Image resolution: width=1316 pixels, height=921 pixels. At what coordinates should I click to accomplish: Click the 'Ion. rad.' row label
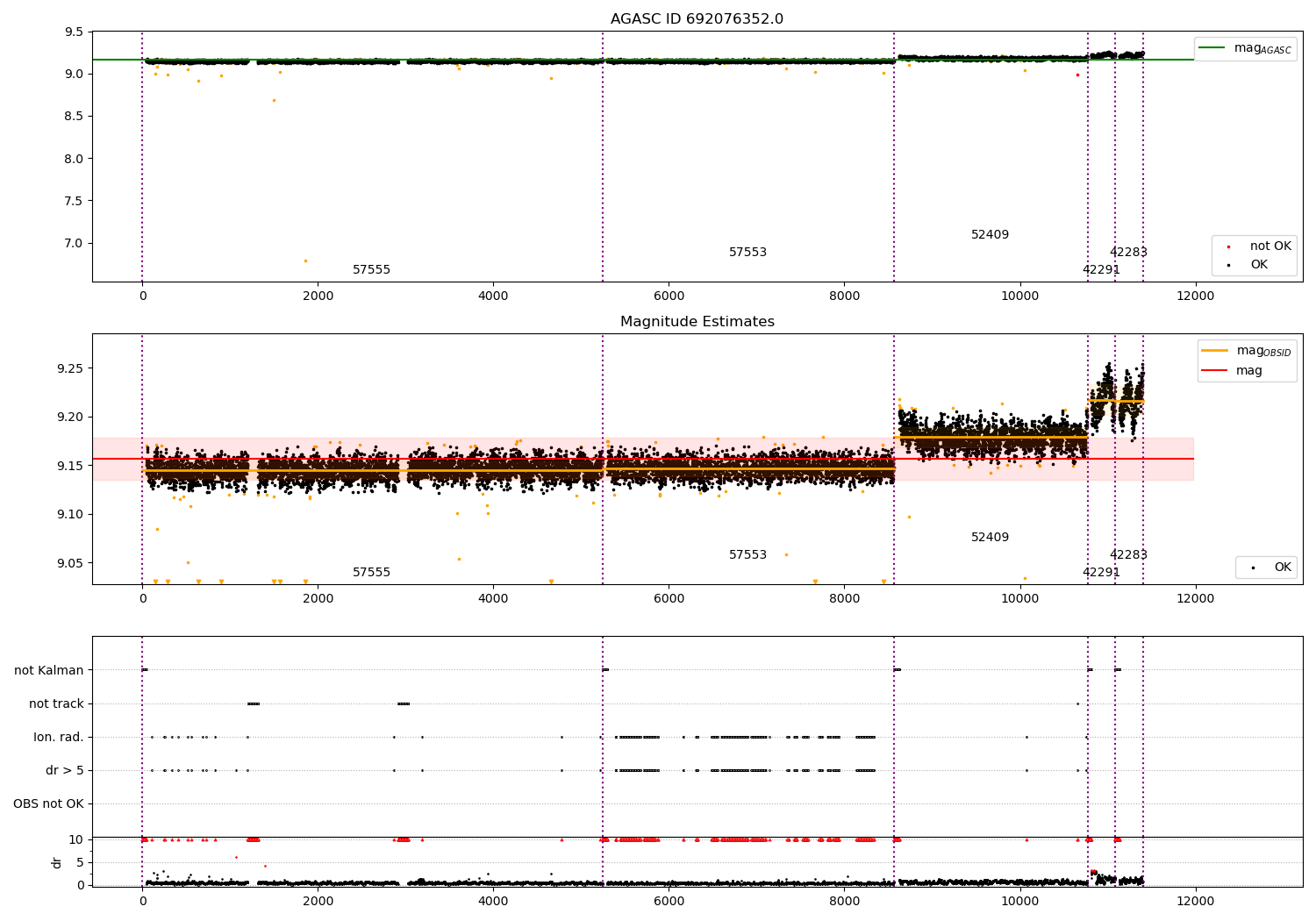coord(59,737)
